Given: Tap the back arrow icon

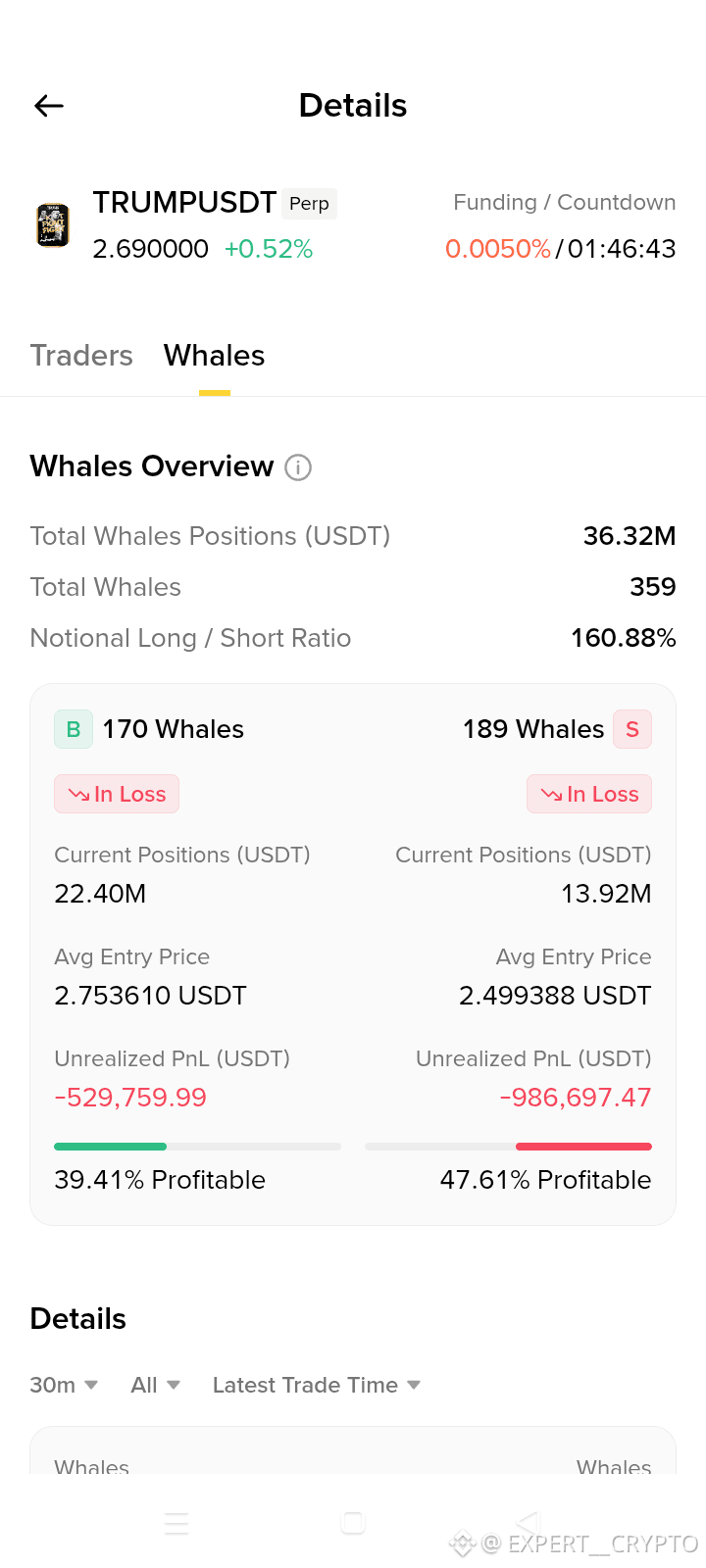Looking at the screenshot, I should pos(49,106).
